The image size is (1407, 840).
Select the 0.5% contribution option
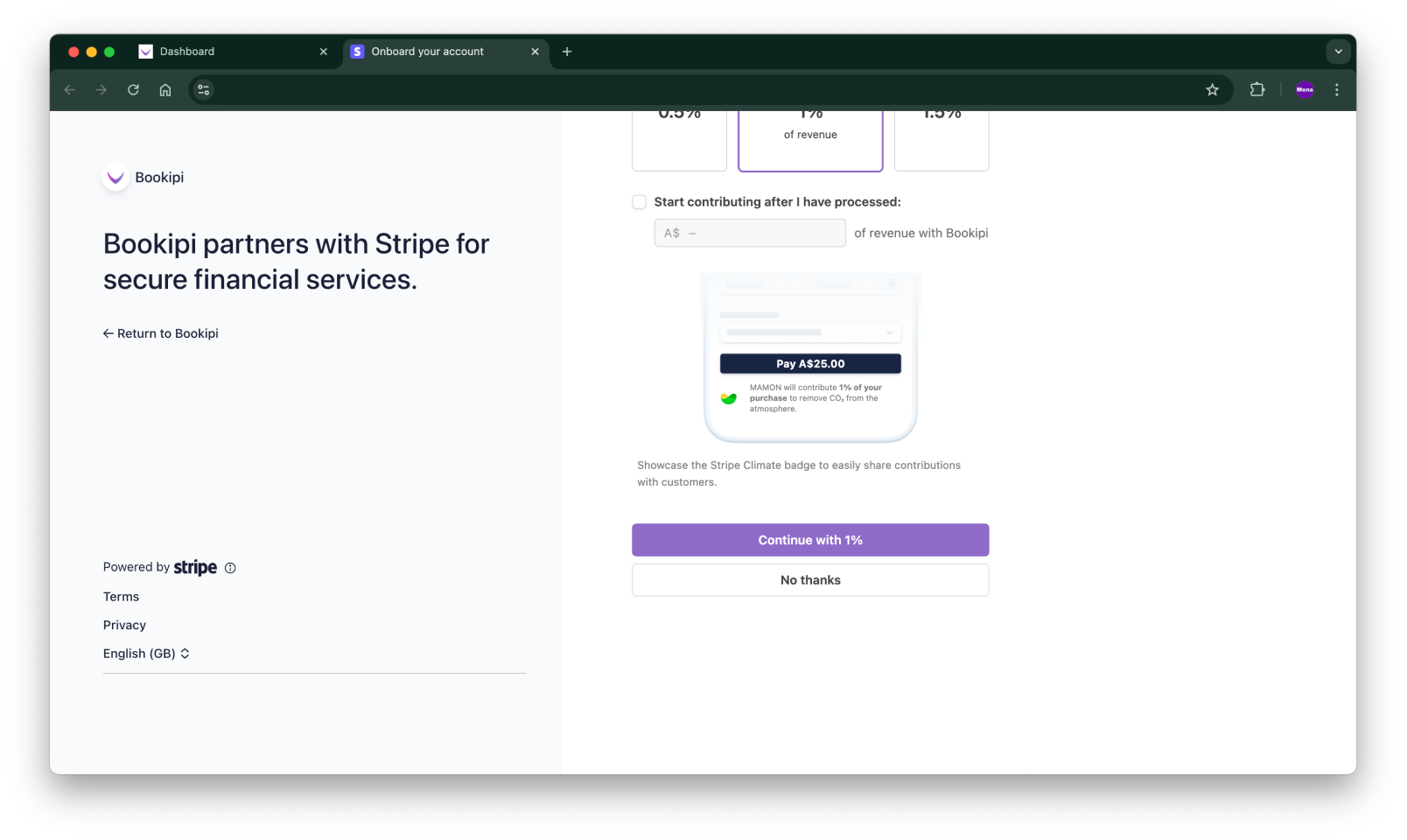click(x=679, y=140)
